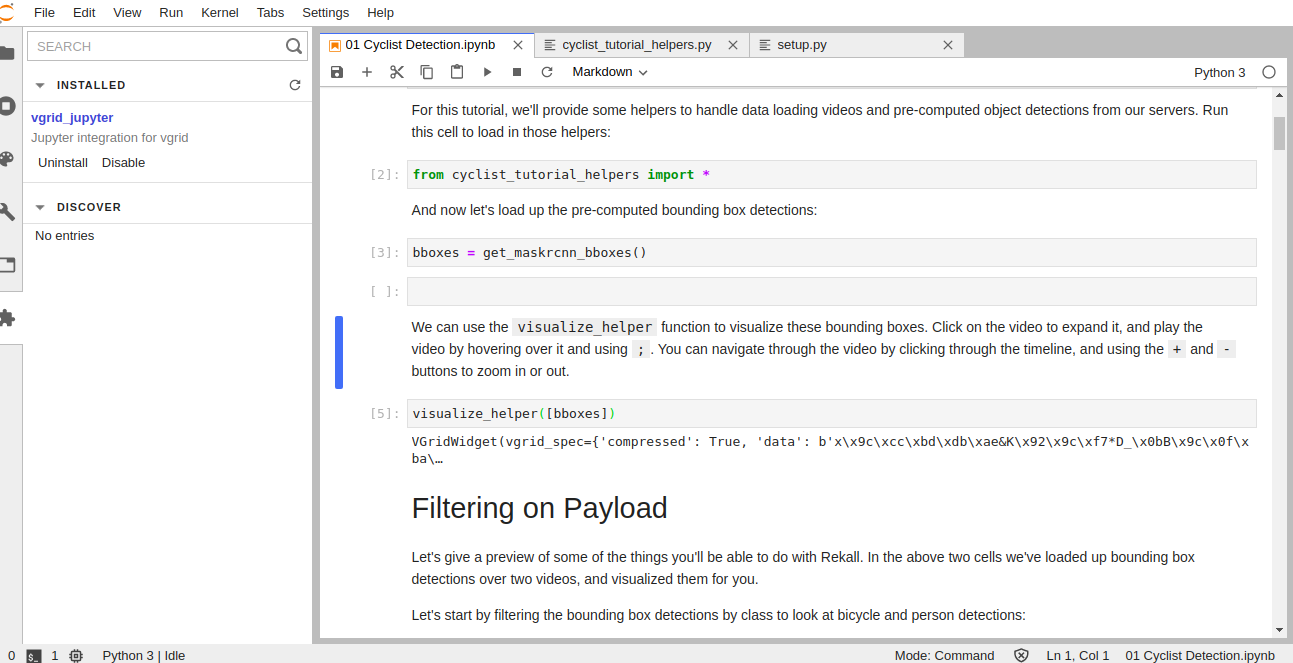Viewport: 1293px width, 663px height.
Task: Click the kernel chip icon in status bar
Action: [x=76, y=656]
